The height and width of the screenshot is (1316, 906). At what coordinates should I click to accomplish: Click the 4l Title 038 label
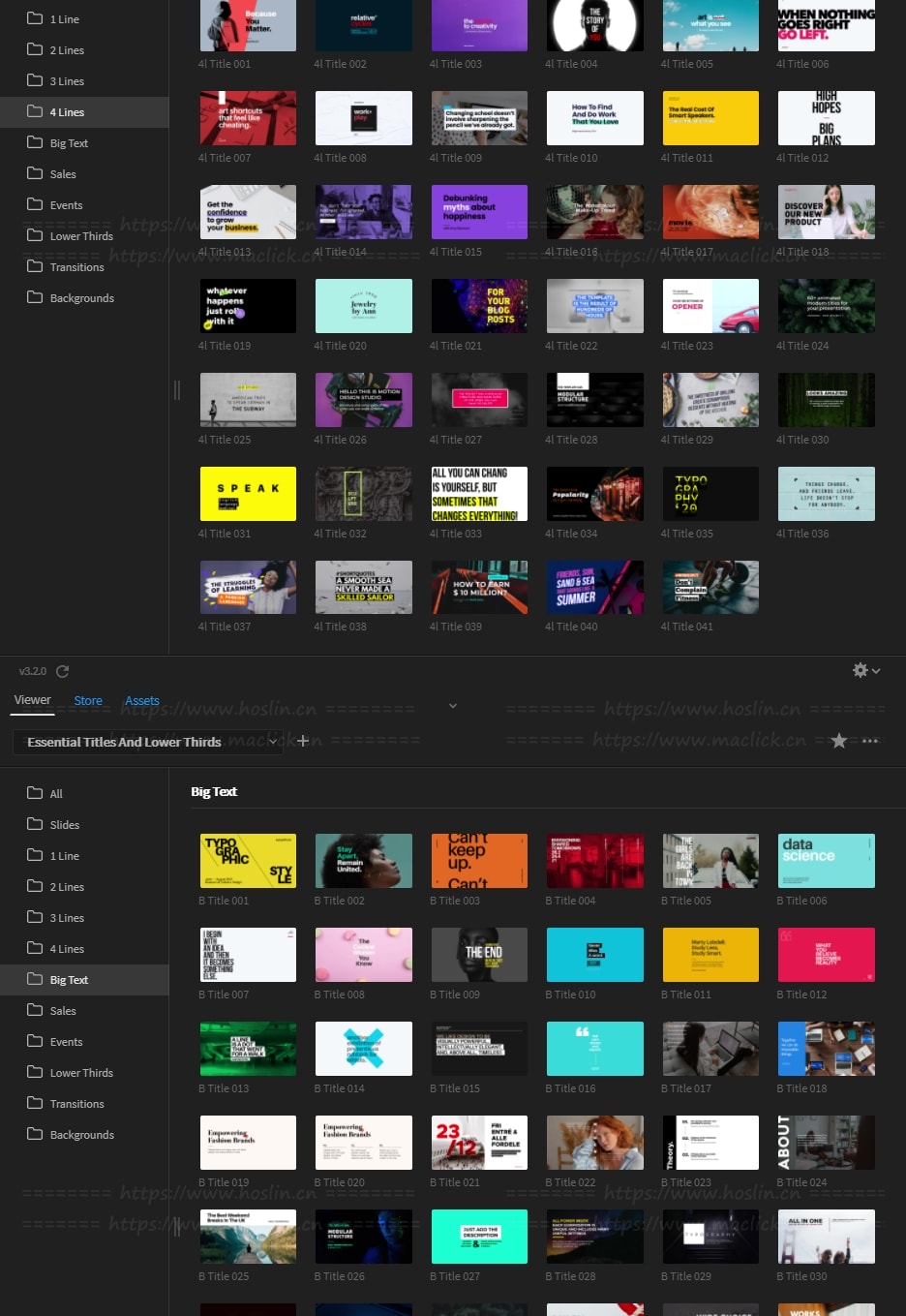pos(340,627)
